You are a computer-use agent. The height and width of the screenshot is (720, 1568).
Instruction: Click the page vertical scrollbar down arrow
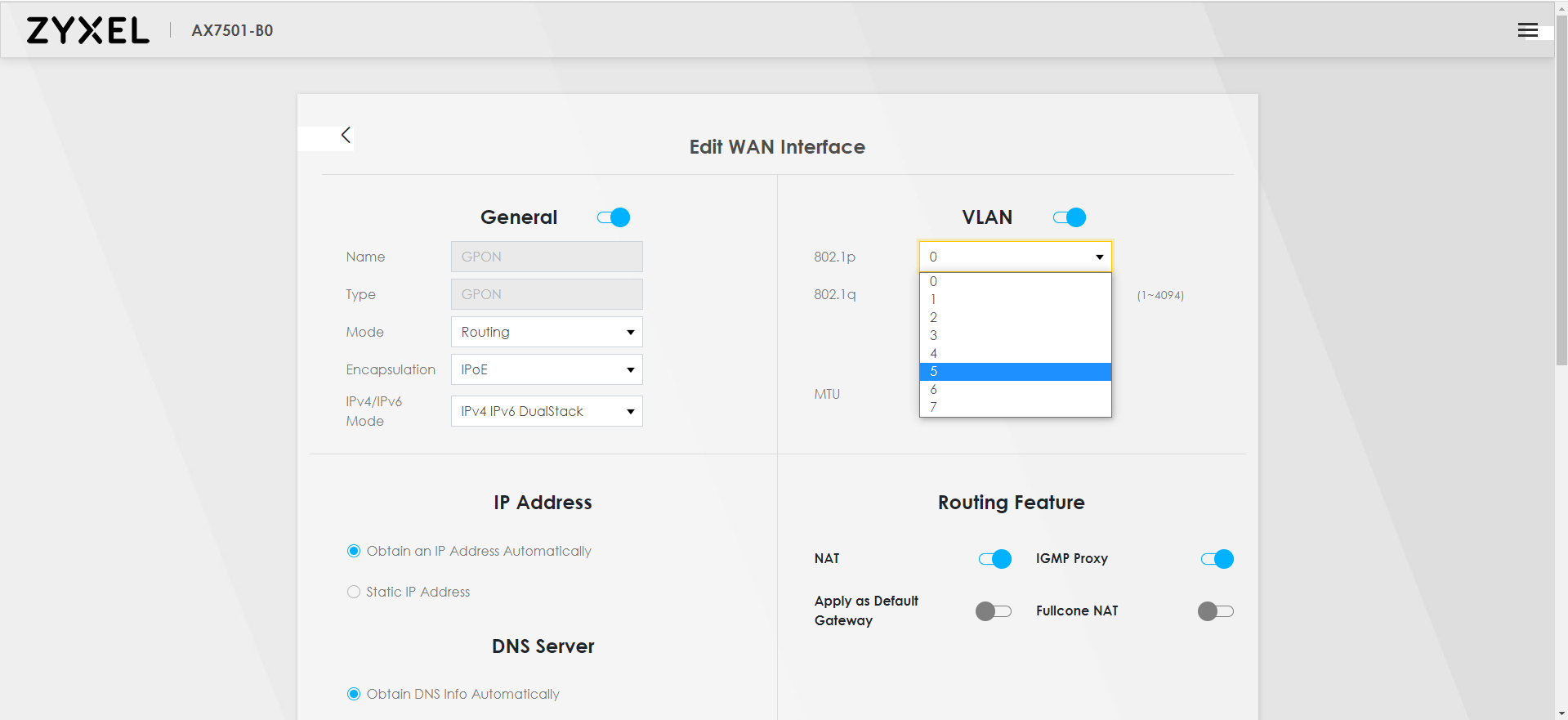click(1561, 713)
